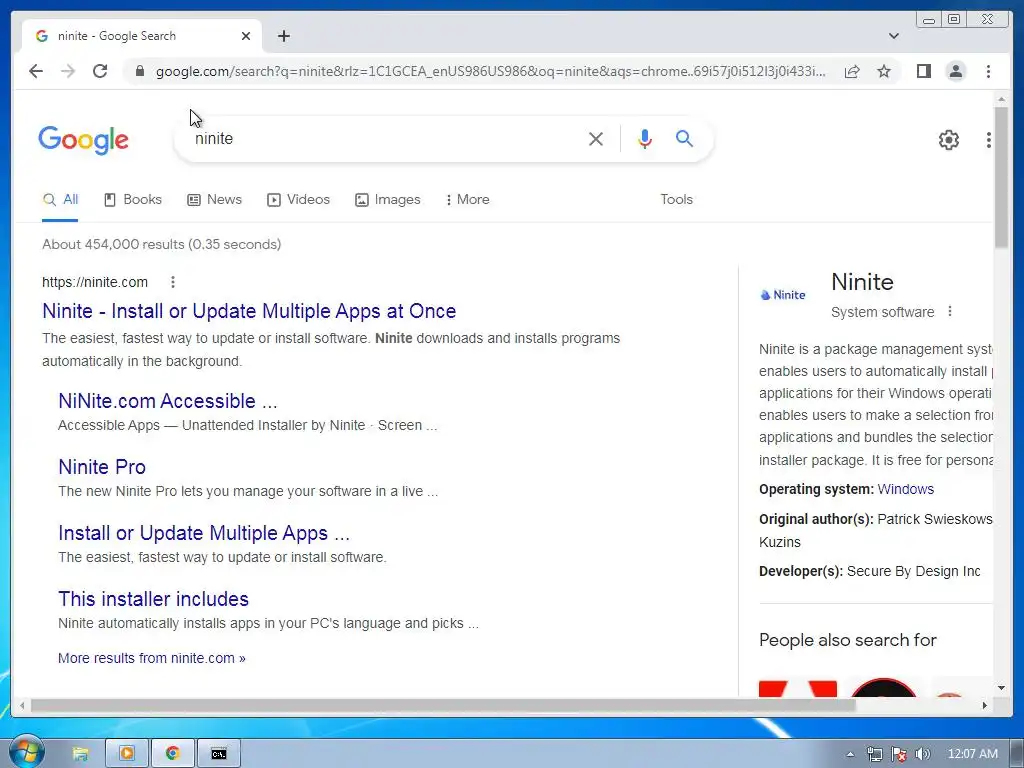
Task: Open Ninite - Install or Update Multiple Apps result
Action: (x=249, y=311)
